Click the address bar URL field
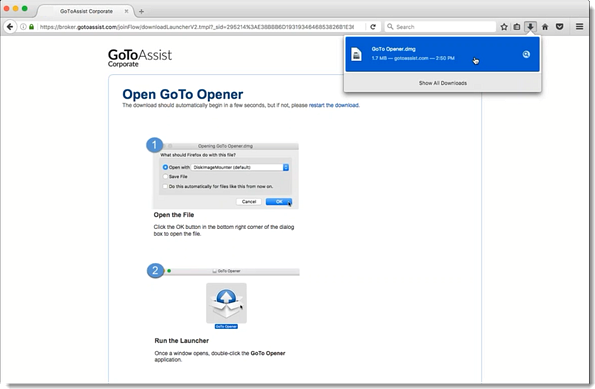Viewport: 595px width, 389px height. [197, 27]
